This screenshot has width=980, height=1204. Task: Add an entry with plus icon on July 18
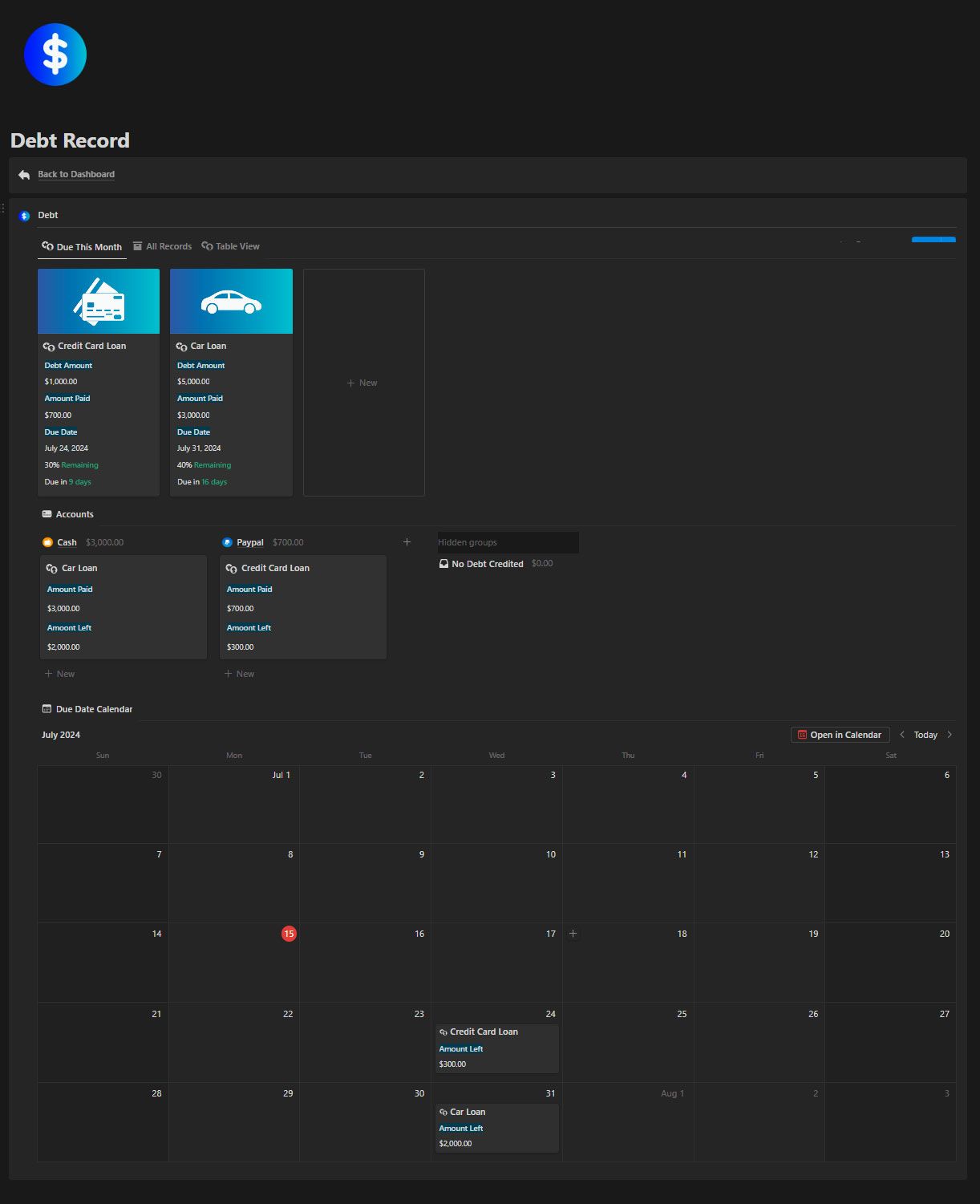pyautogui.click(x=573, y=934)
